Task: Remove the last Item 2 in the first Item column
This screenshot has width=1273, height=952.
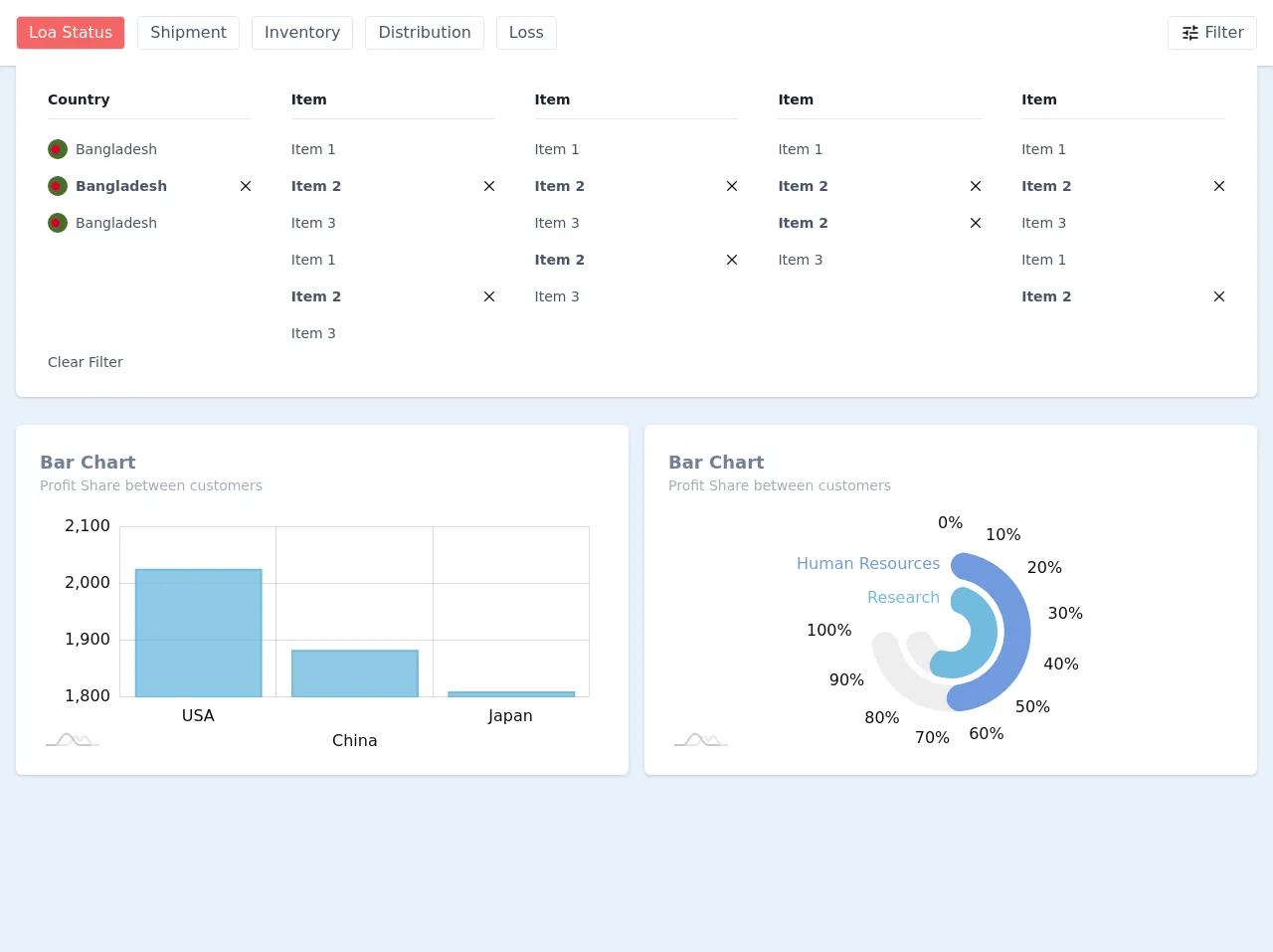Action: tap(489, 296)
